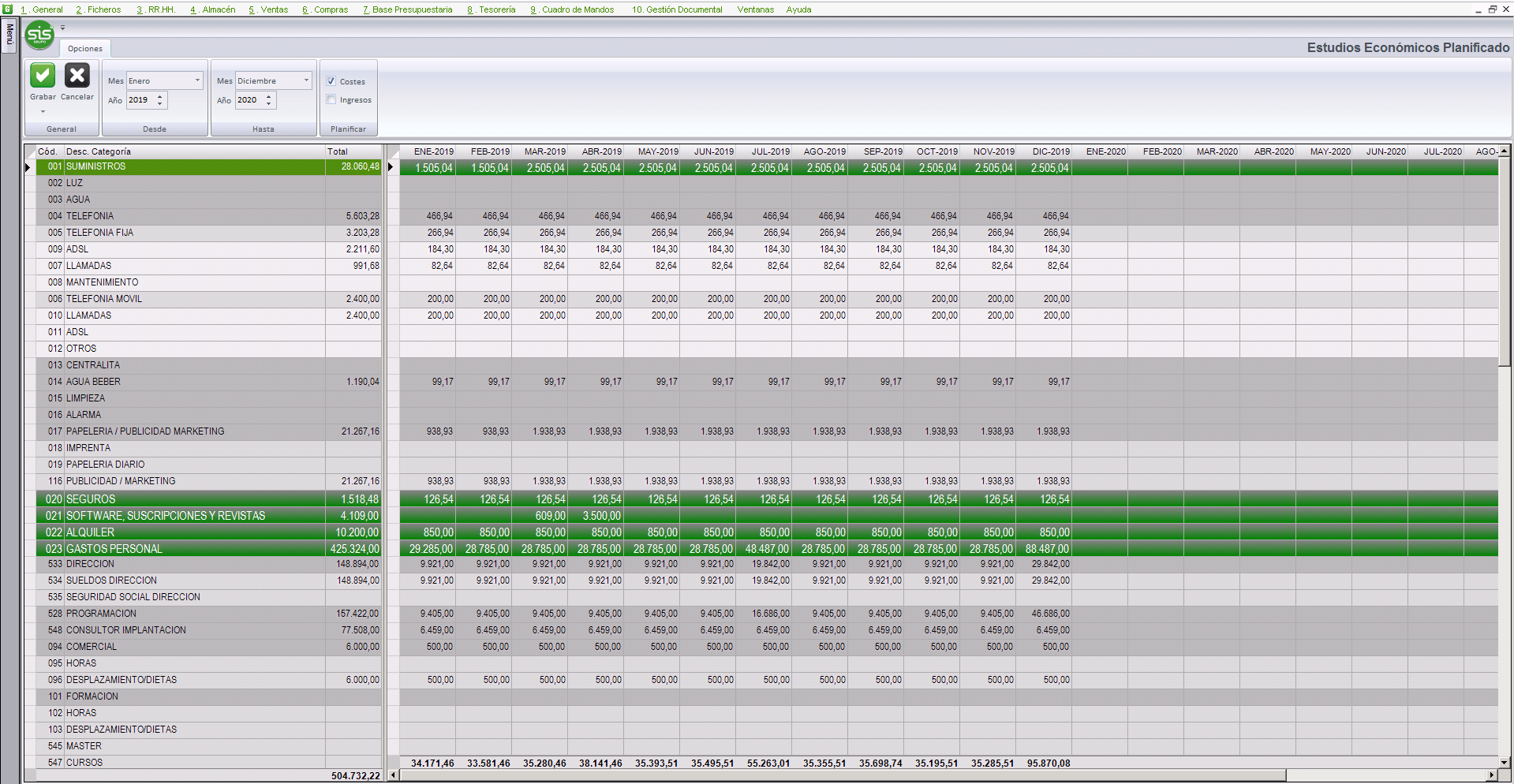Open the 1. General menu
Image resolution: width=1514 pixels, height=784 pixels.
42,9
